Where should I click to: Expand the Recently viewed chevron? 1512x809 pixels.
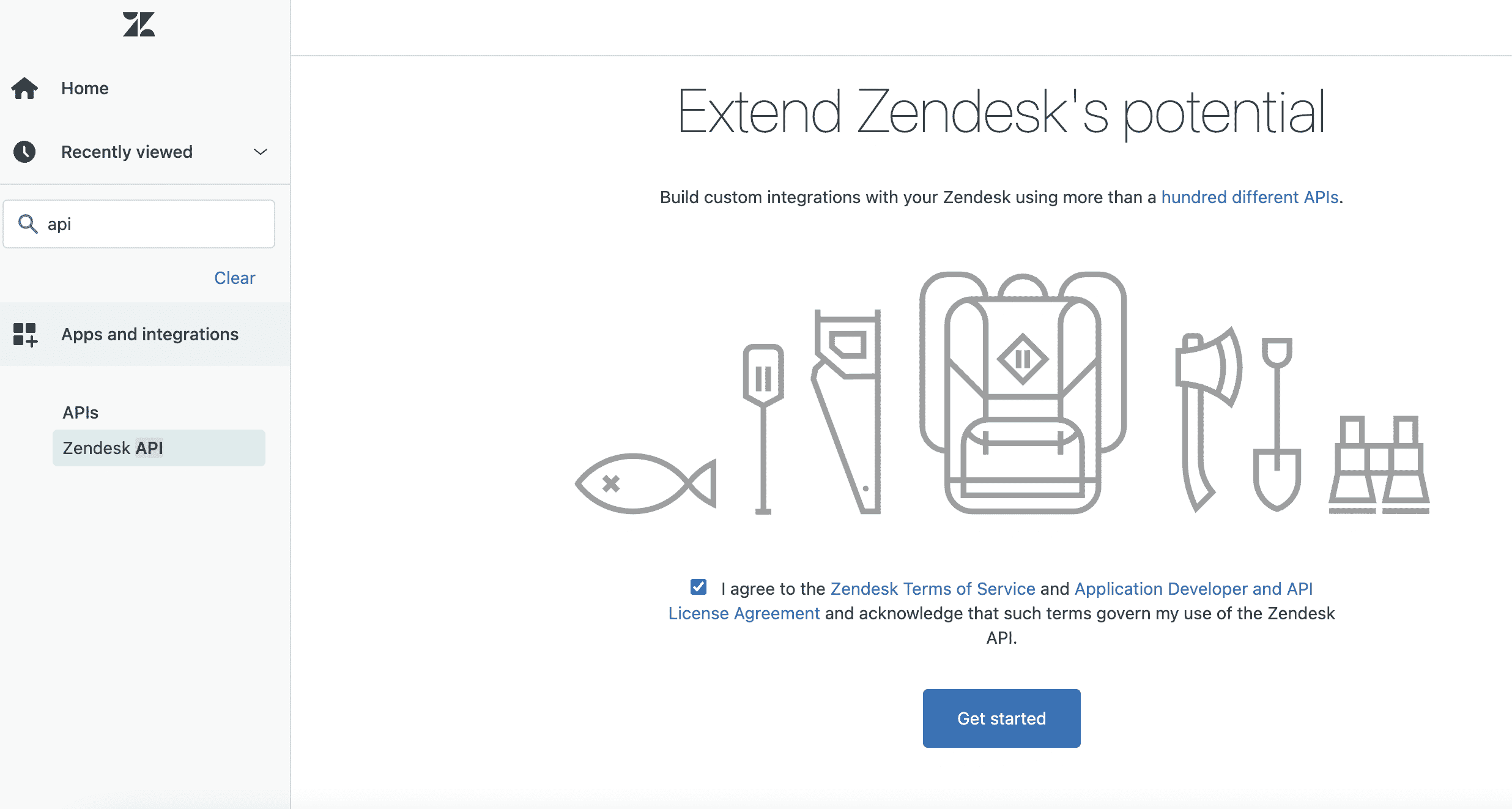pyautogui.click(x=259, y=152)
